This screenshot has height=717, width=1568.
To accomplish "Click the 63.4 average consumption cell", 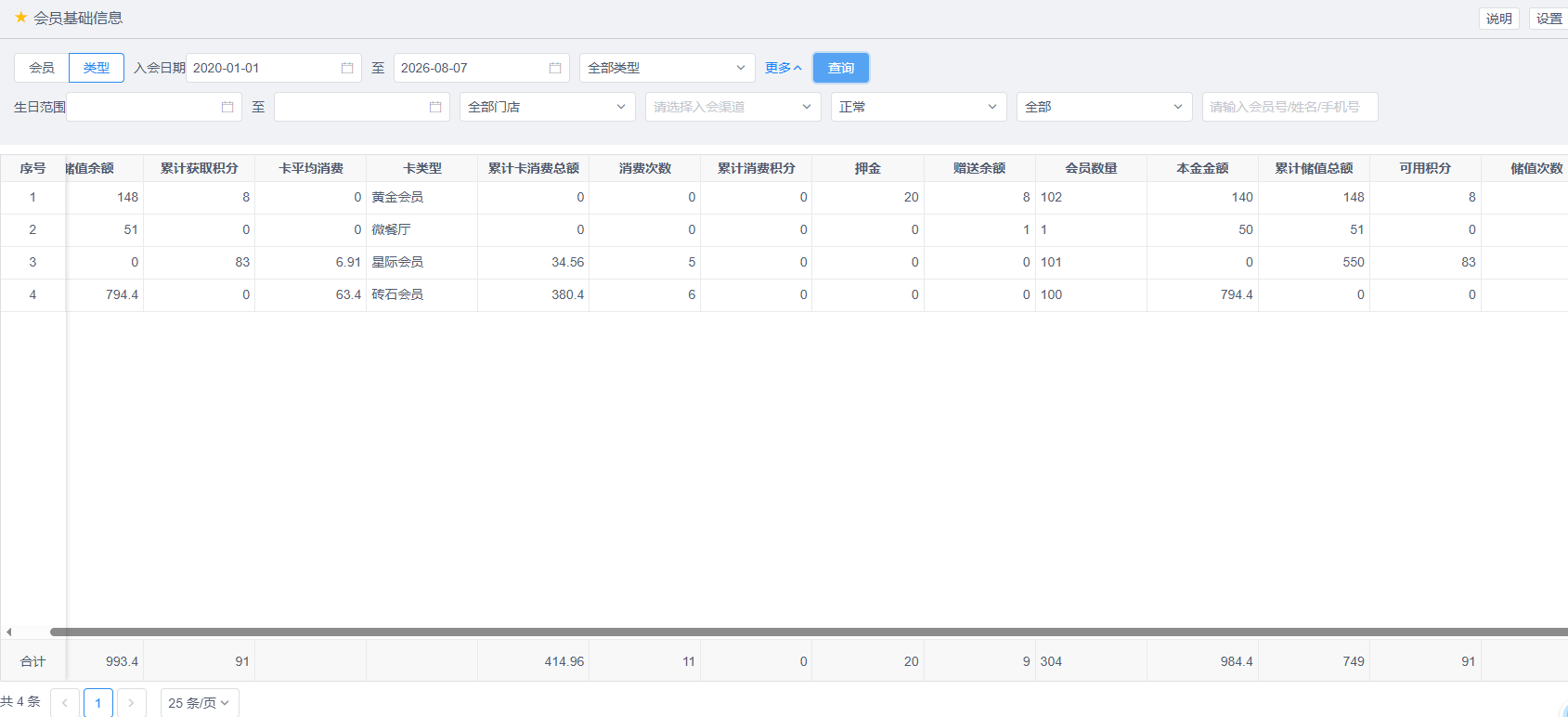I will 311,295.
